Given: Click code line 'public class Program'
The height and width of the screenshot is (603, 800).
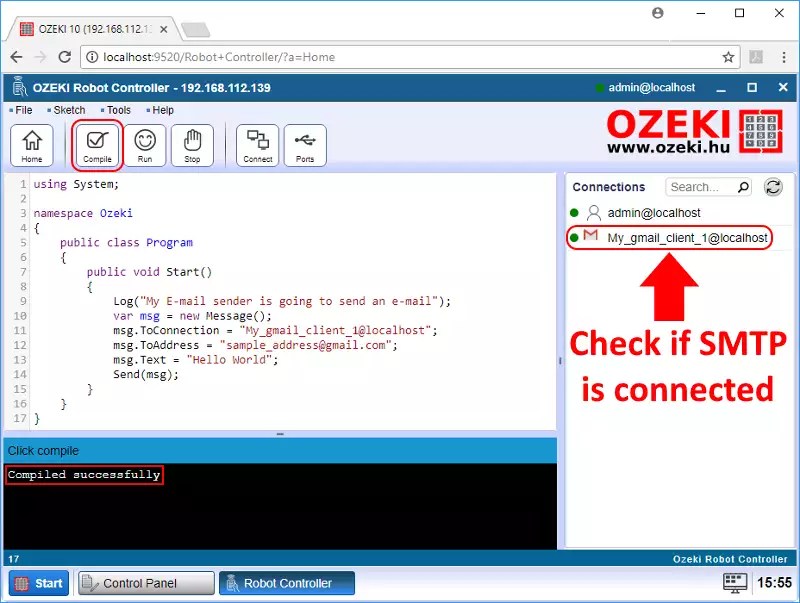Looking at the screenshot, I should pyautogui.click(x=127, y=243).
